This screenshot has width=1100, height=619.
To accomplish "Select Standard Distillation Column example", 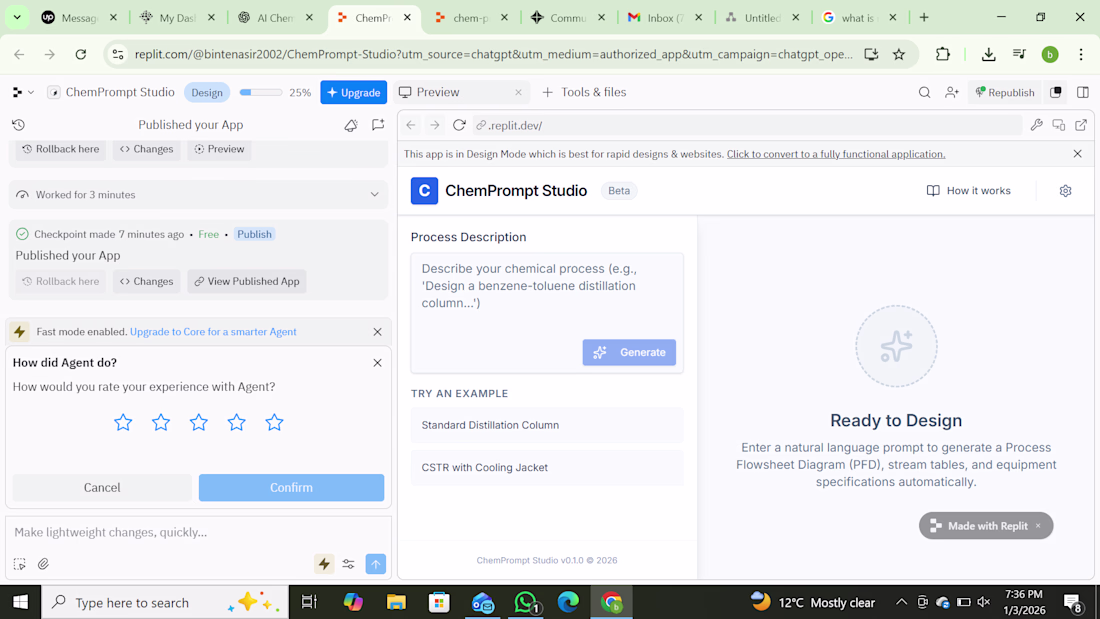I will (x=547, y=425).
